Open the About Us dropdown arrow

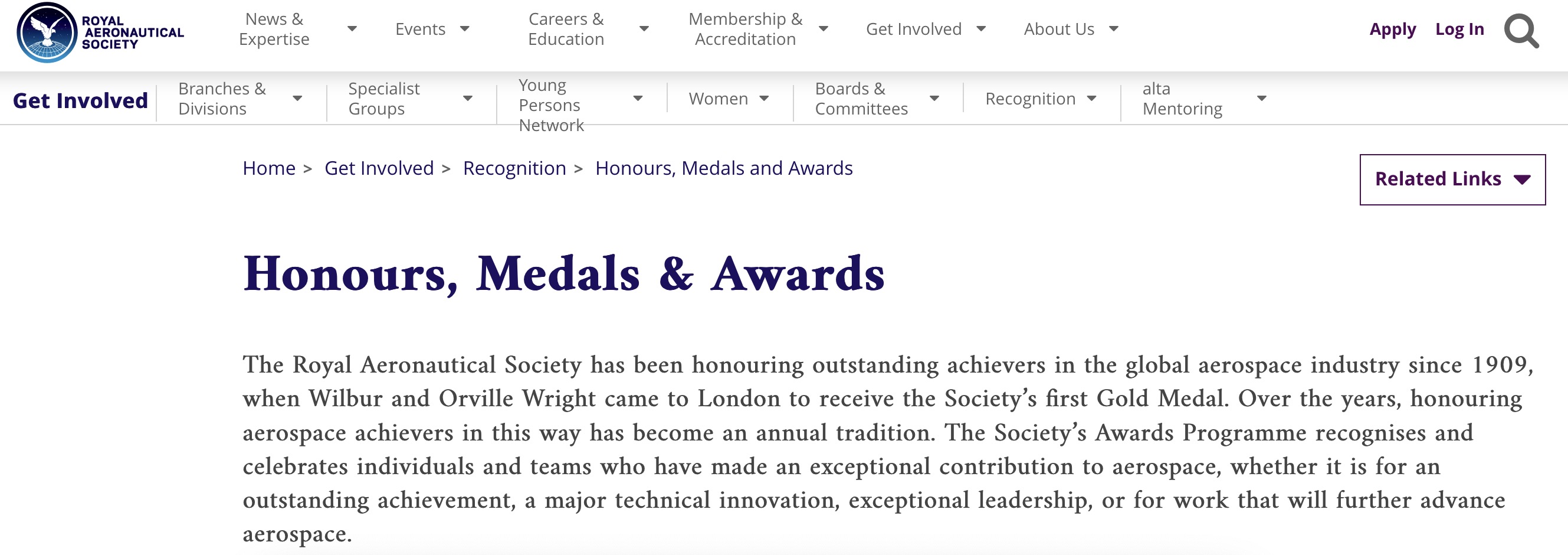(1114, 28)
